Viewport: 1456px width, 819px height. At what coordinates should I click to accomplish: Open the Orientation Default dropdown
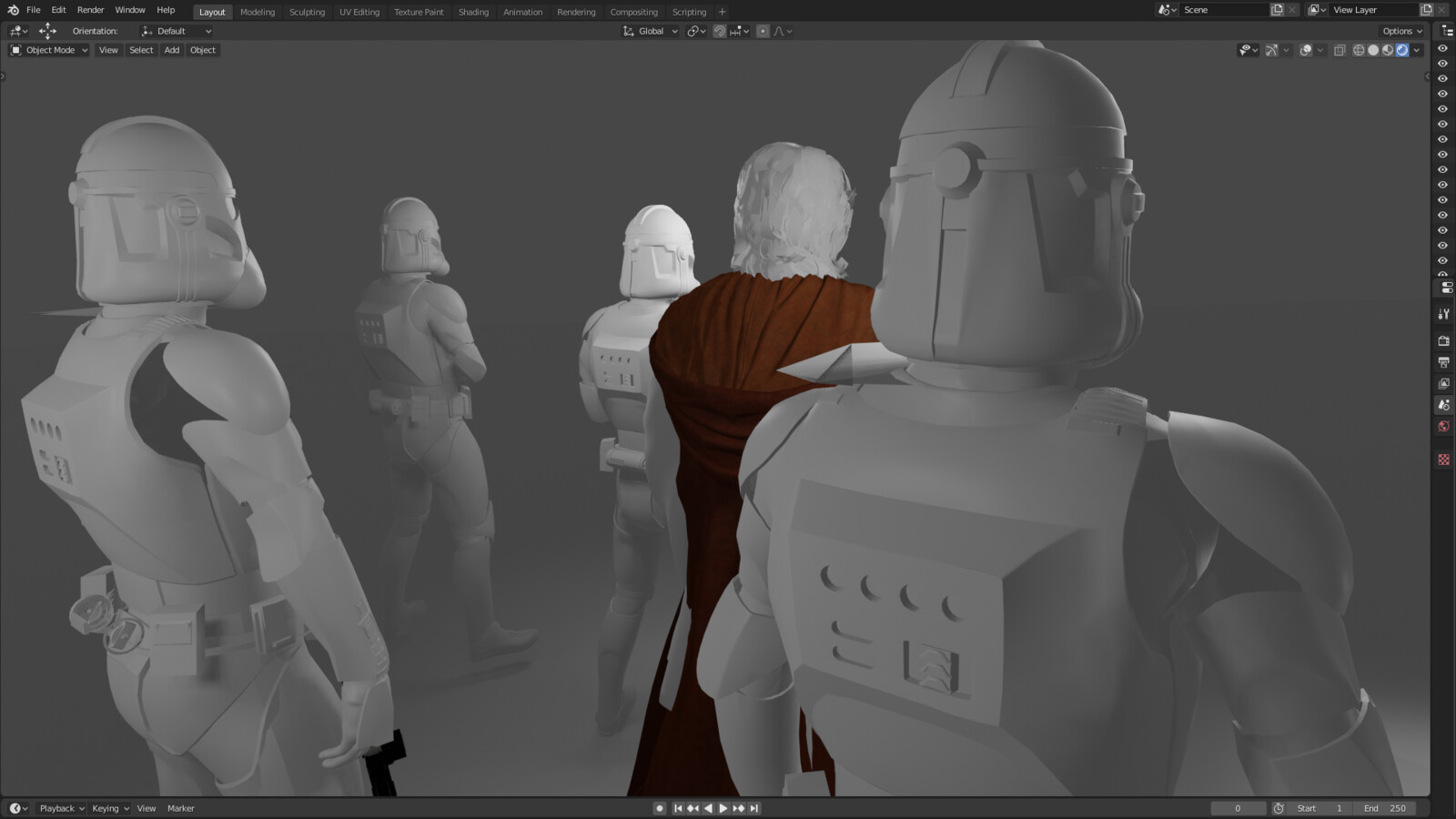click(177, 31)
